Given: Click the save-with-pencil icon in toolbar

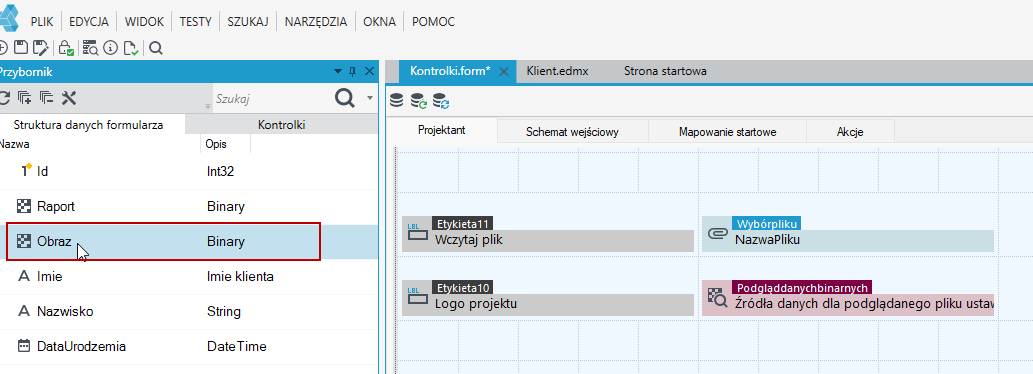Looking at the screenshot, I should tap(41, 47).
